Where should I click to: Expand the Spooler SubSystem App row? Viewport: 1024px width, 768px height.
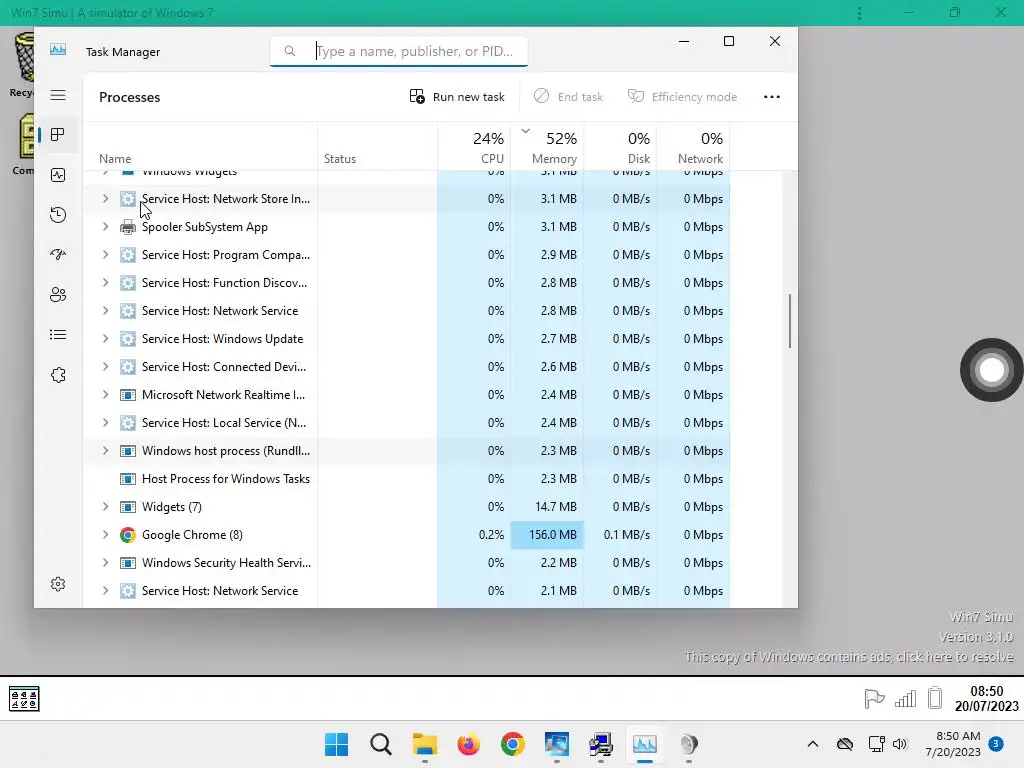(105, 227)
